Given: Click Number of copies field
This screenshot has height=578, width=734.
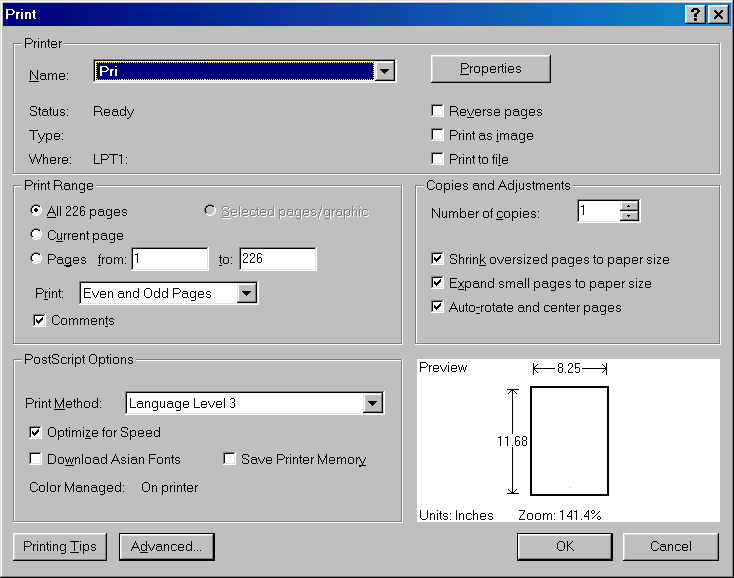Looking at the screenshot, I should (599, 211).
